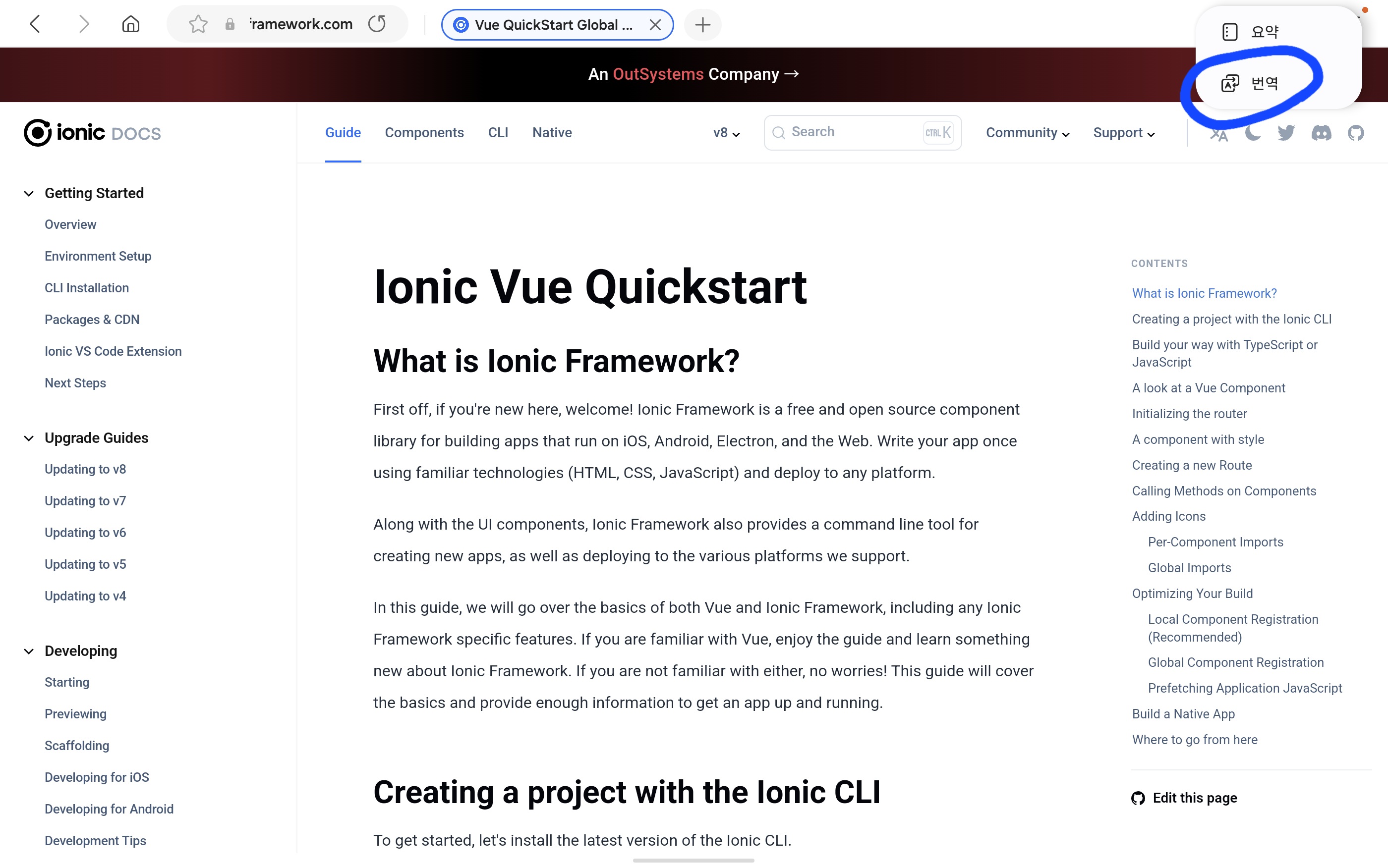Image resolution: width=1388 pixels, height=868 pixels.
Task: Open Updating to v7 guide
Action: pos(86,501)
